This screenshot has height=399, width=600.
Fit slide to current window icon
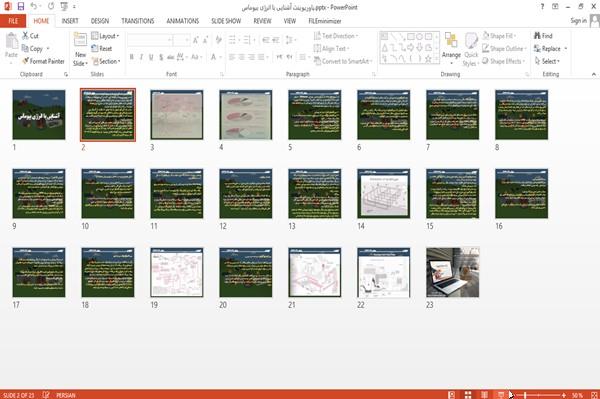(594, 395)
